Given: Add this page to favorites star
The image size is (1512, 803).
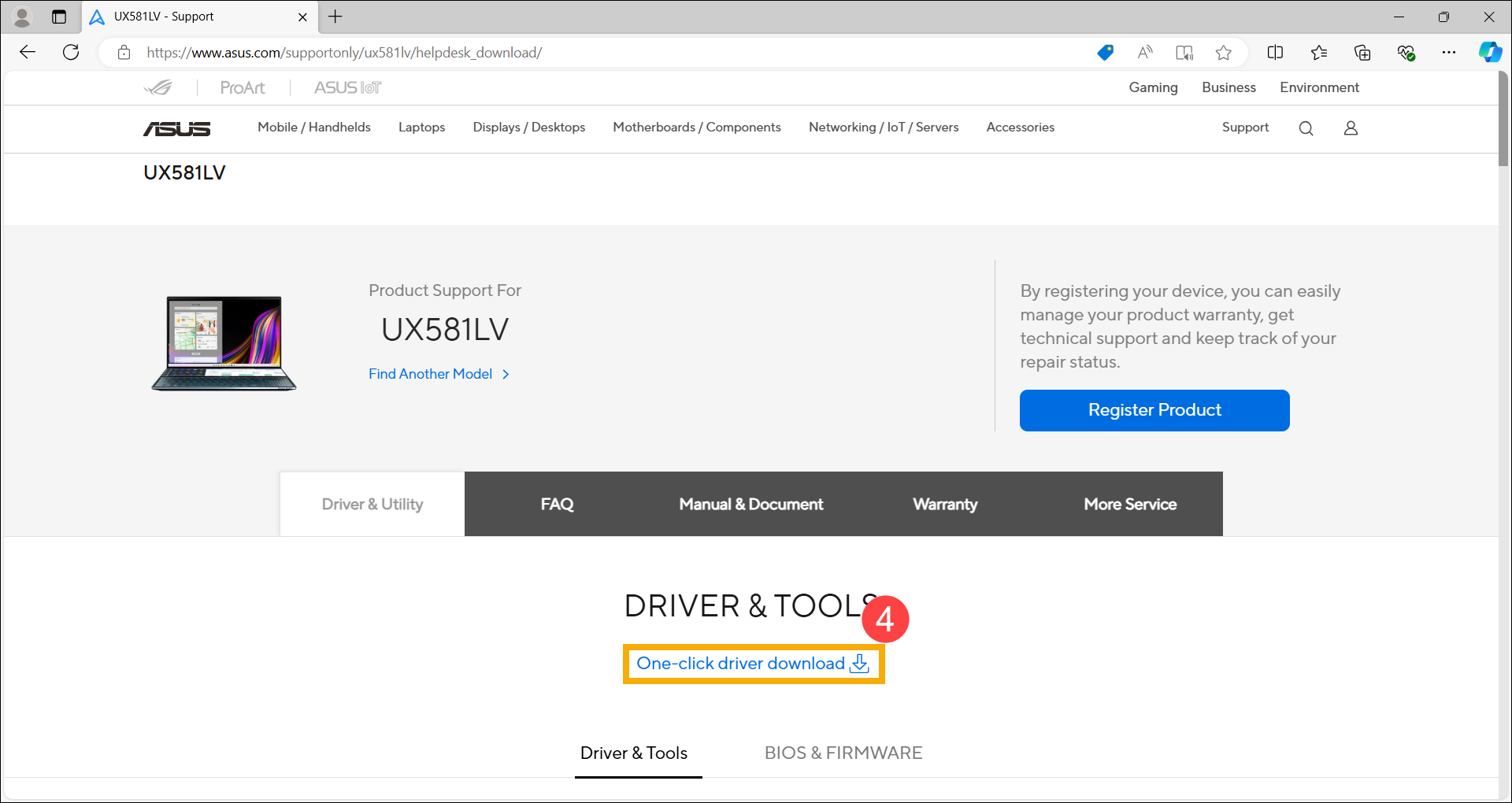Looking at the screenshot, I should coord(1223,53).
